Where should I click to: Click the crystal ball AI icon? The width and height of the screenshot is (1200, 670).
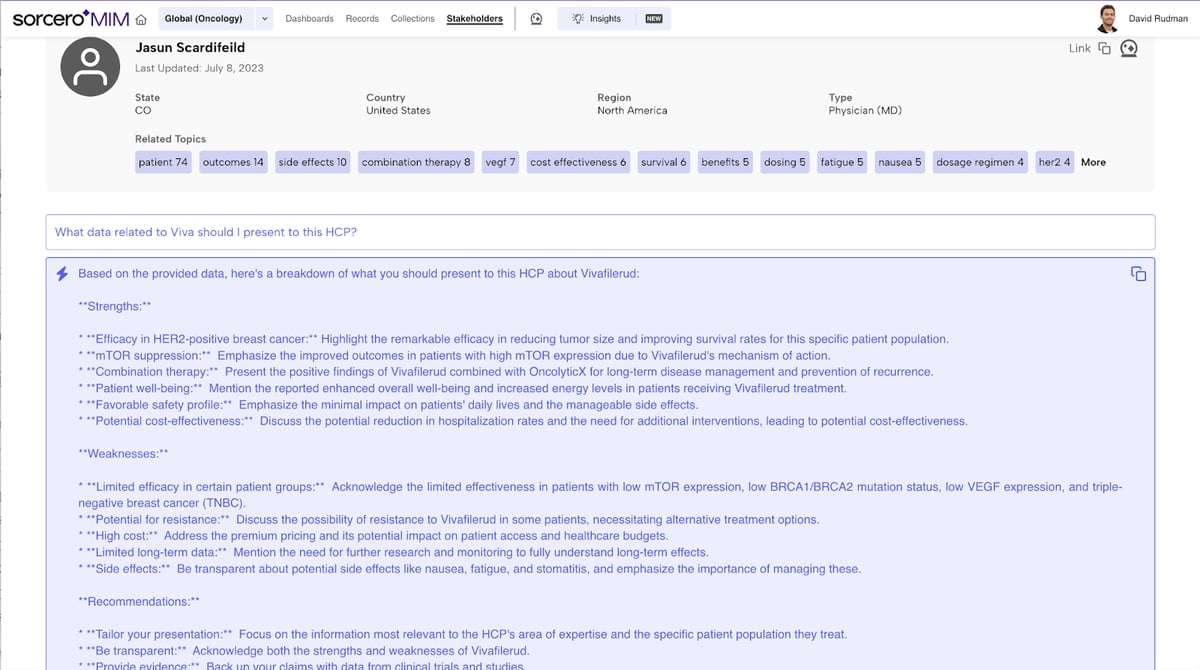[1129, 48]
